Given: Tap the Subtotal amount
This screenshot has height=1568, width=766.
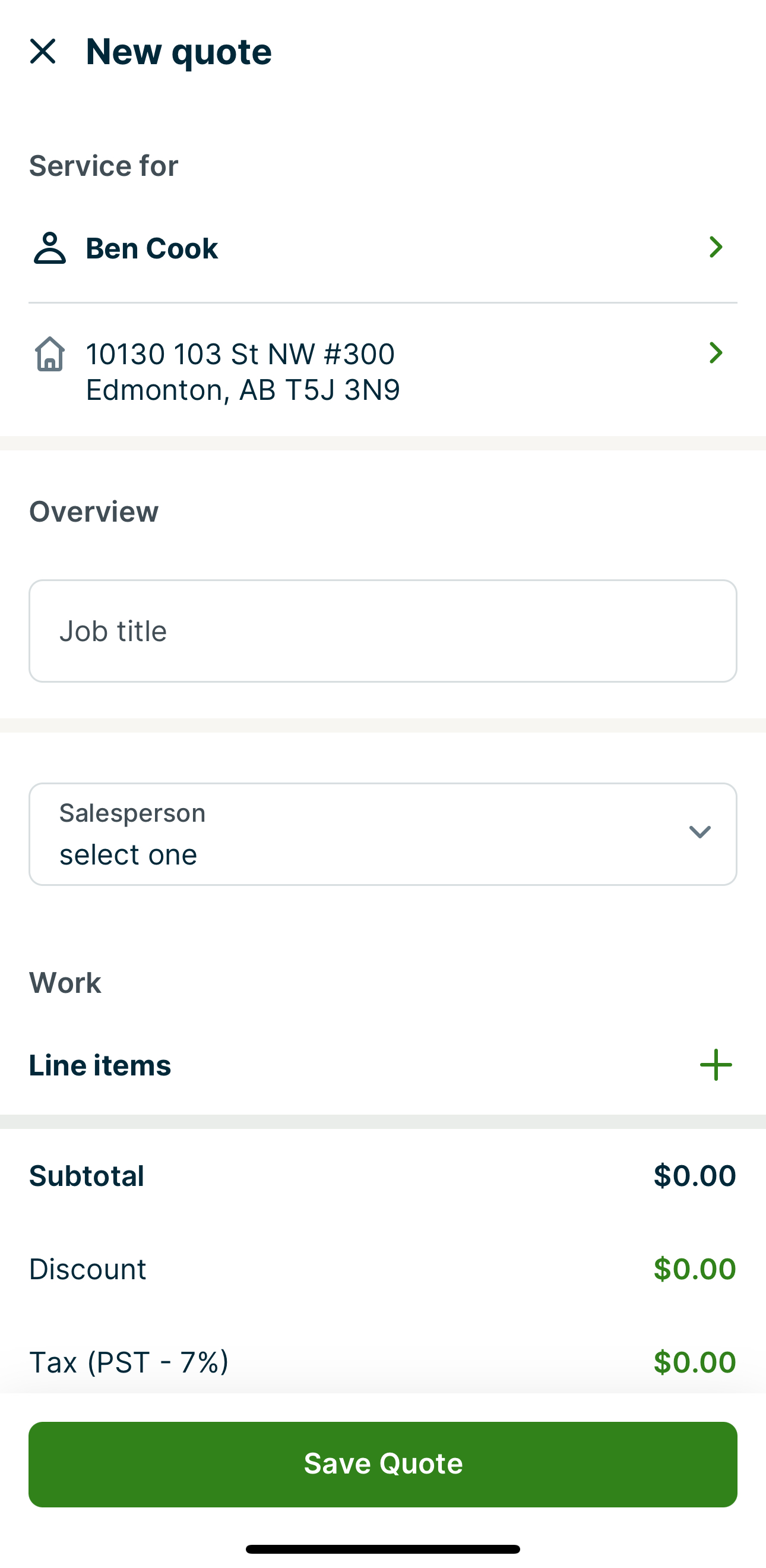Looking at the screenshot, I should [694, 1175].
